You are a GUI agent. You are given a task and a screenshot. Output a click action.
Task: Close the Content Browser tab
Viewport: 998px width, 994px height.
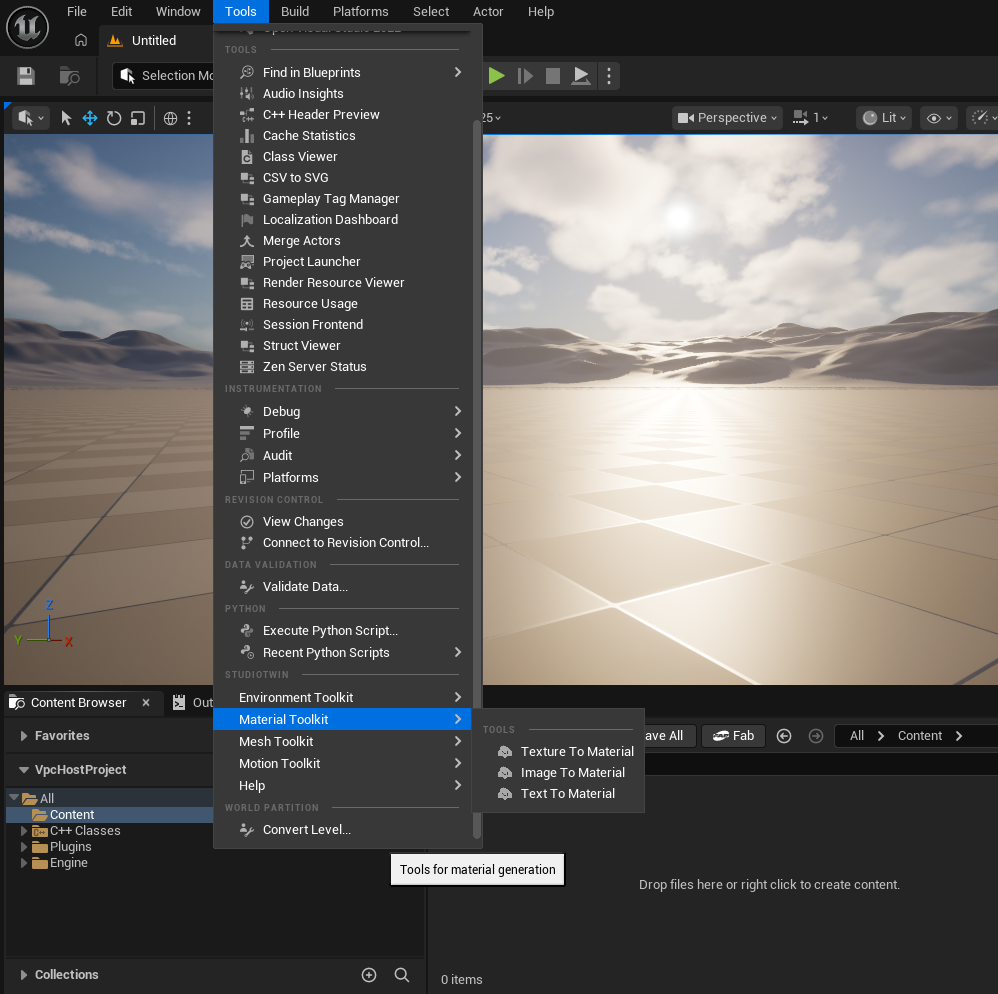pos(146,703)
